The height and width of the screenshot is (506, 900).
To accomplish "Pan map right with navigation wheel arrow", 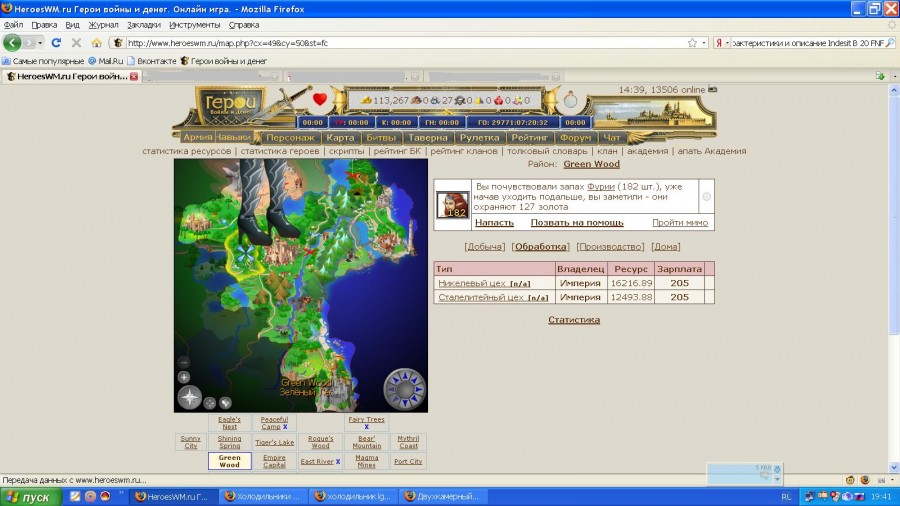I will click(419, 390).
